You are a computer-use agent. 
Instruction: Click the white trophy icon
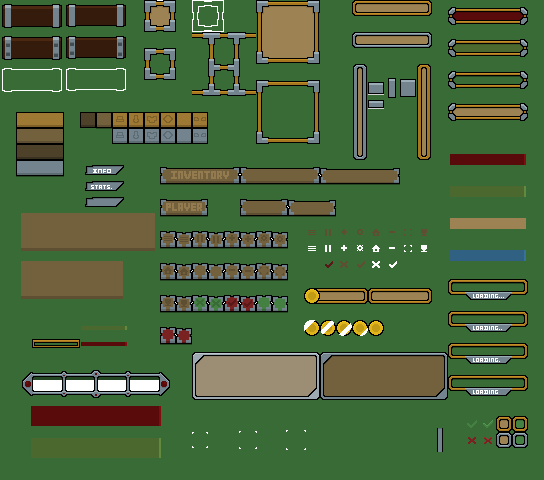pyautogui.click(x=424, y=248)
